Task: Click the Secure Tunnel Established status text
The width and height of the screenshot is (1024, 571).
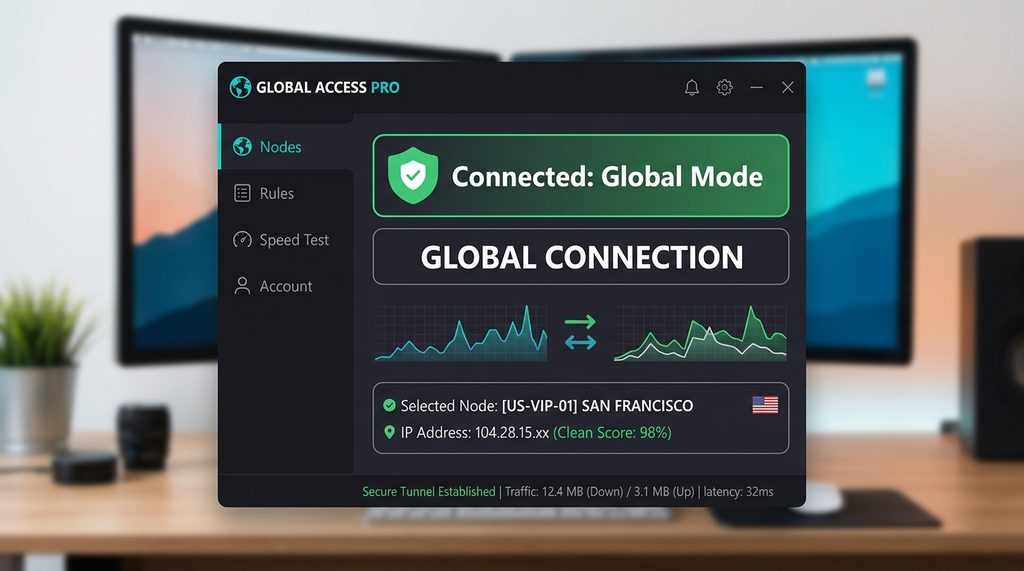Action: pos(429,491)
